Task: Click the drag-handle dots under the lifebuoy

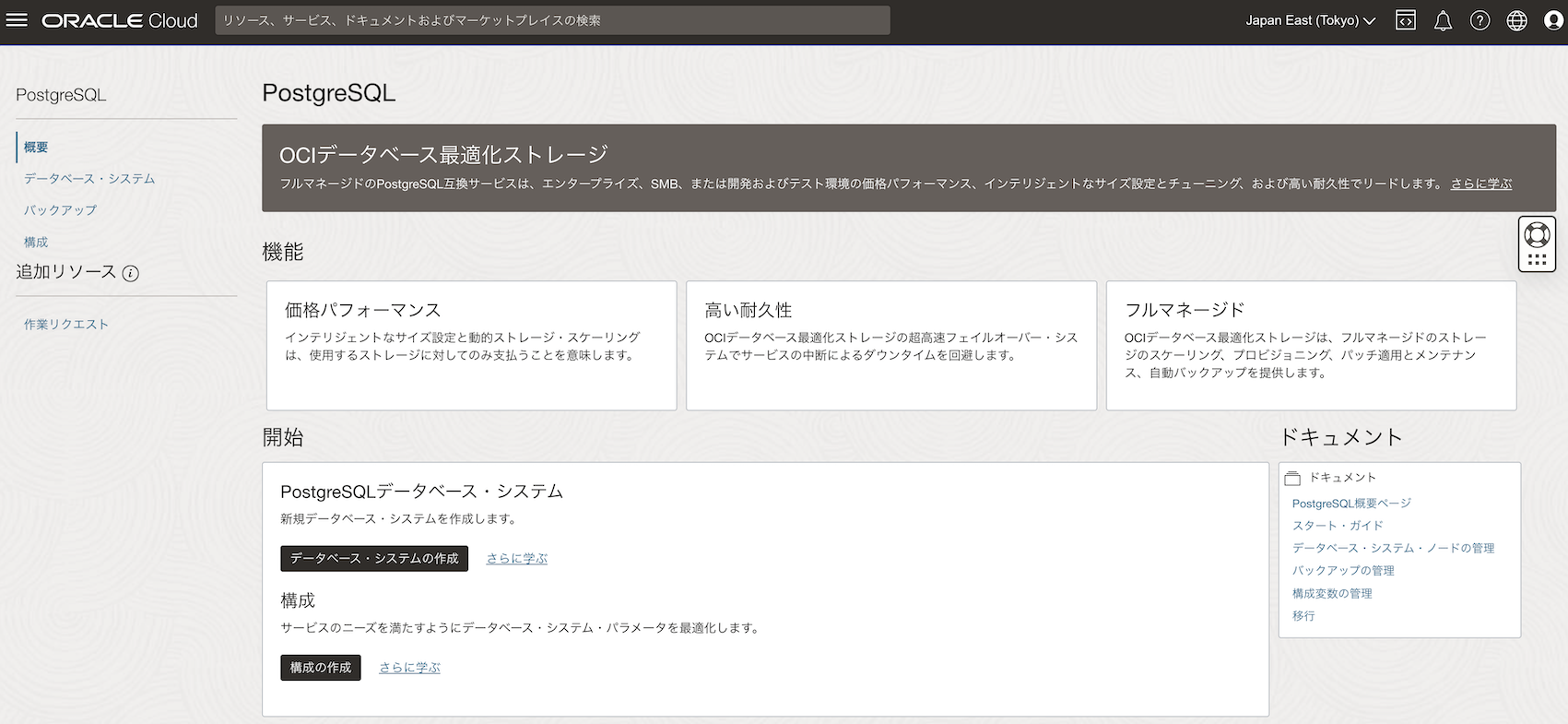Action: coord(1537,260)
